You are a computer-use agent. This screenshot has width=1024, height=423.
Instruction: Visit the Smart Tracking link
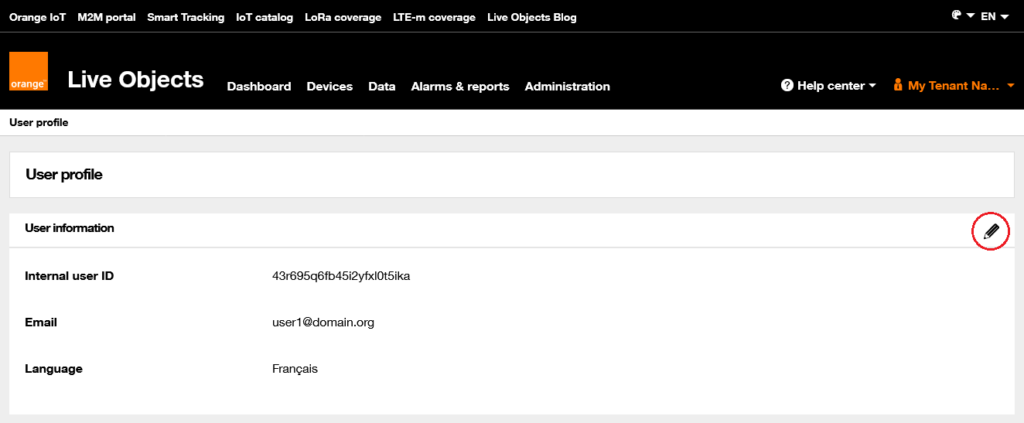point(185,18)
